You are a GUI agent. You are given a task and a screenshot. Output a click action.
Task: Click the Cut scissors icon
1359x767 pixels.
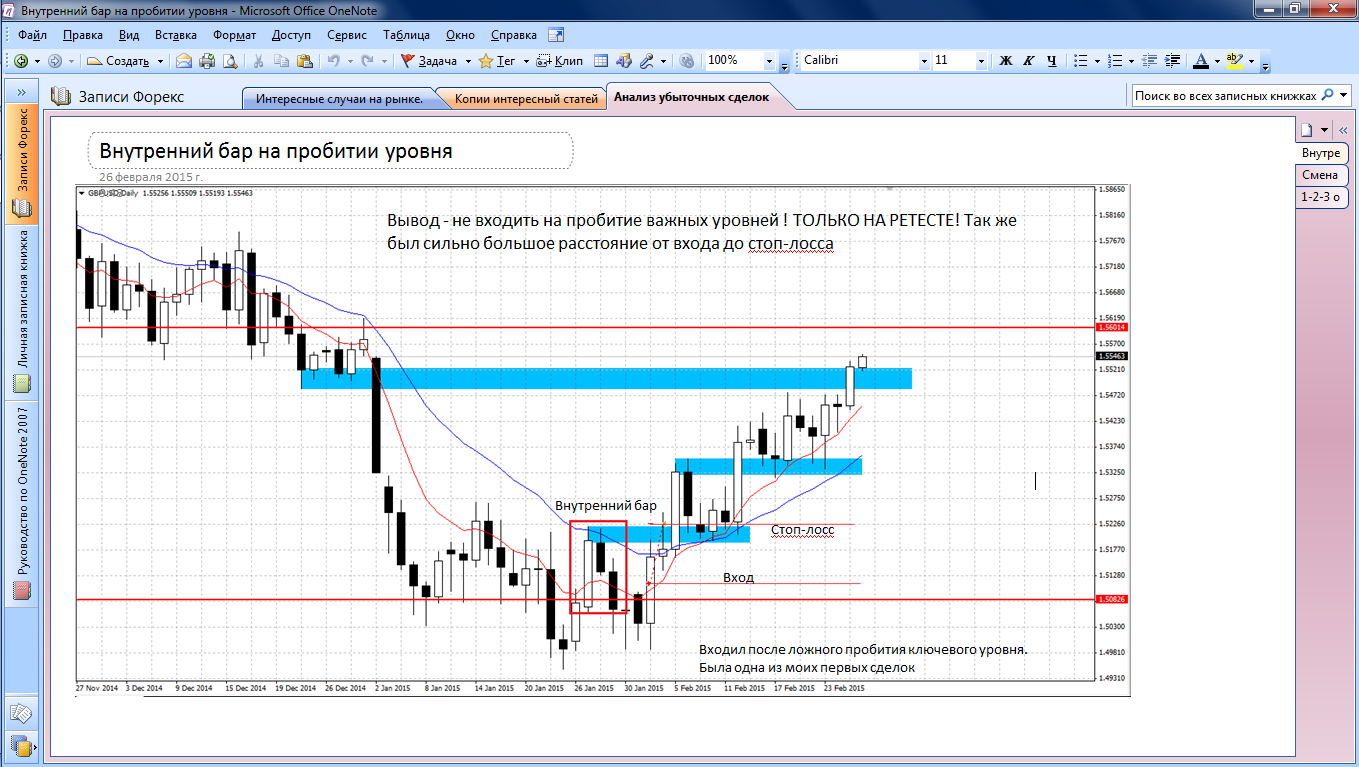[x=258, y=61]
